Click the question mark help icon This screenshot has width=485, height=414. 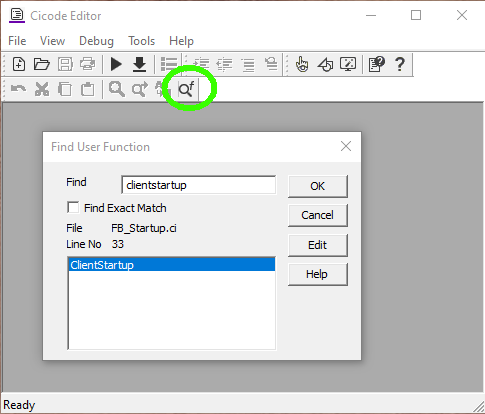[x=400, y=64]
